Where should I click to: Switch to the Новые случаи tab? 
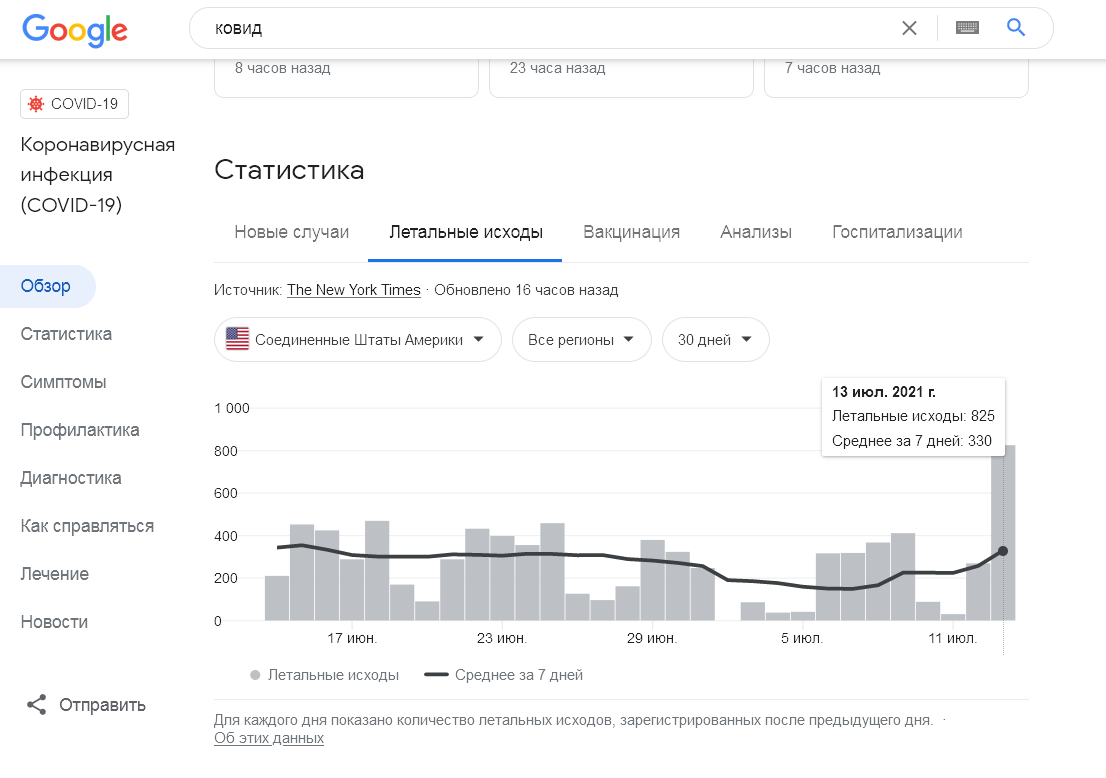(292, 232)
